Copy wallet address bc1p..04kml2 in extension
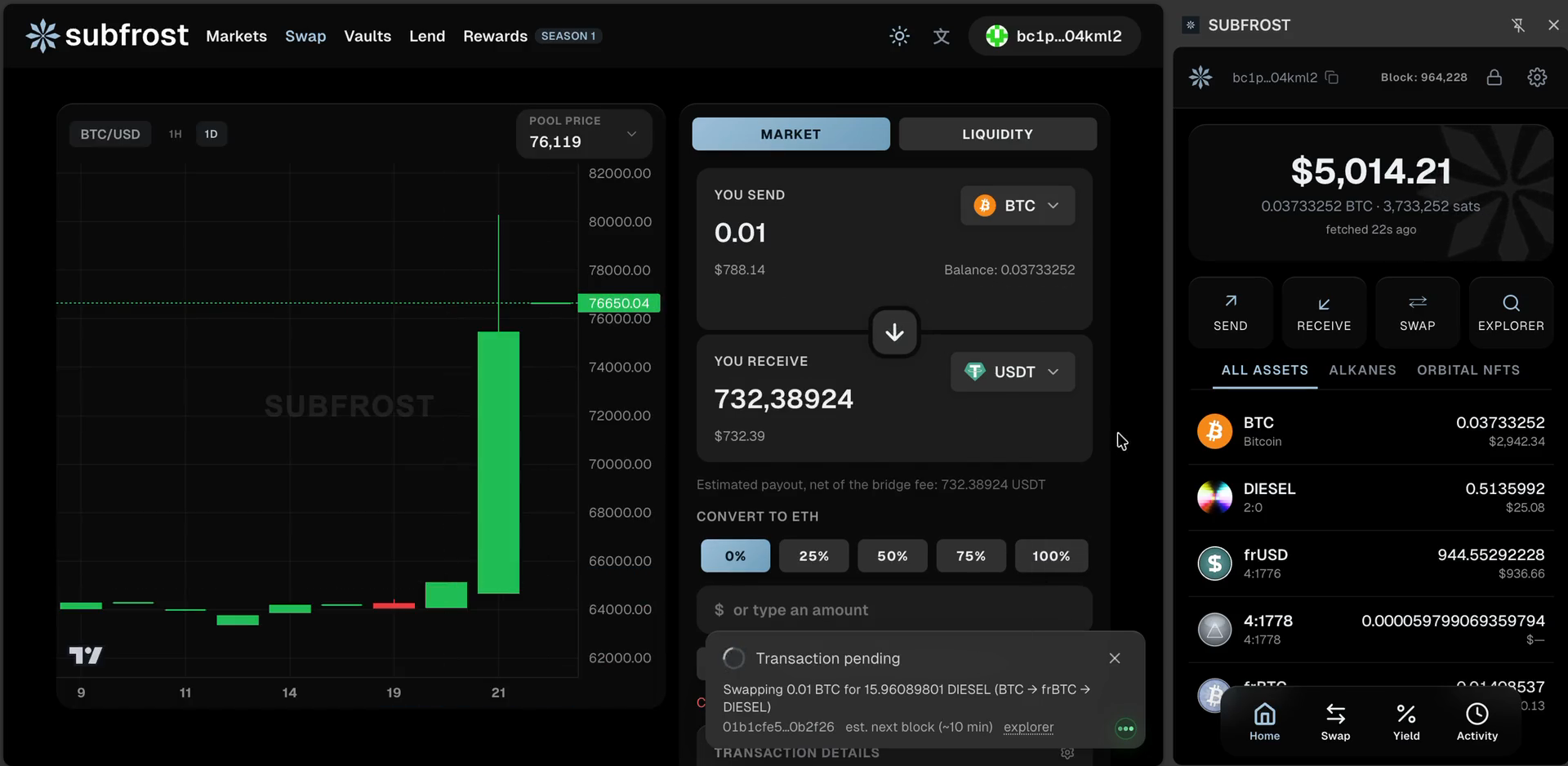Viewport: 1568px width, 766px height. [1332, 78]
